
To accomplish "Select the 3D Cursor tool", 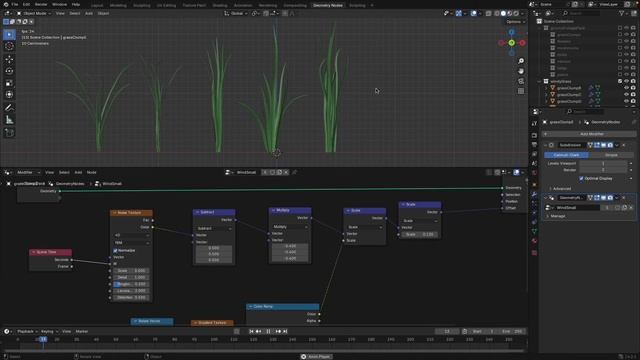I will (x=9, y=46).
